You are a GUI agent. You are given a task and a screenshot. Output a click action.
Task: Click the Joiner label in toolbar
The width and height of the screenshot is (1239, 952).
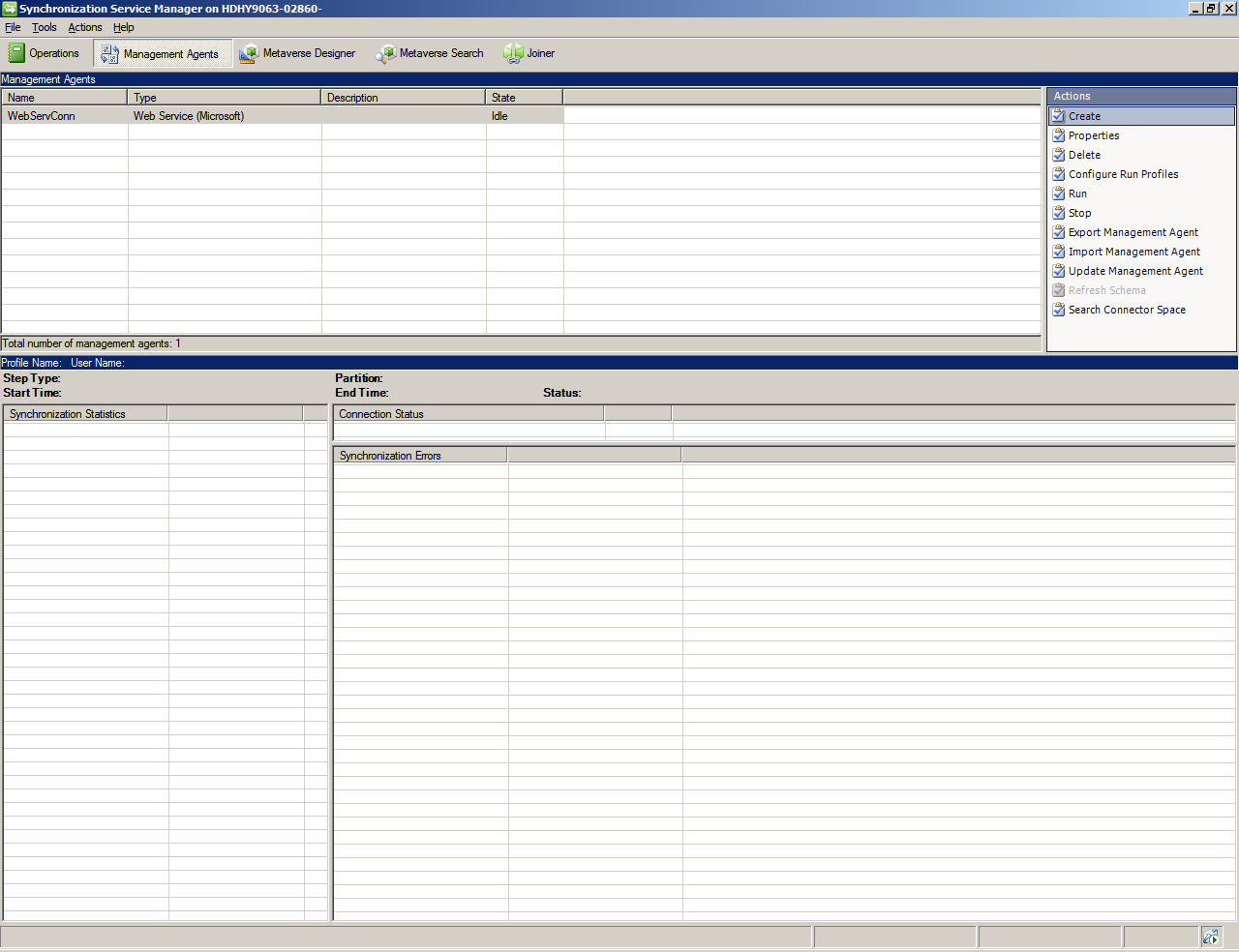coord(540,53)
